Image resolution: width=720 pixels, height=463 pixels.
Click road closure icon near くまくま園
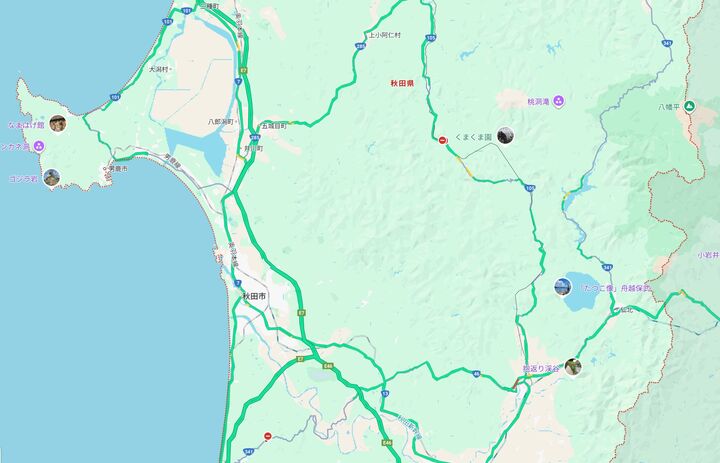coord(443,140)
